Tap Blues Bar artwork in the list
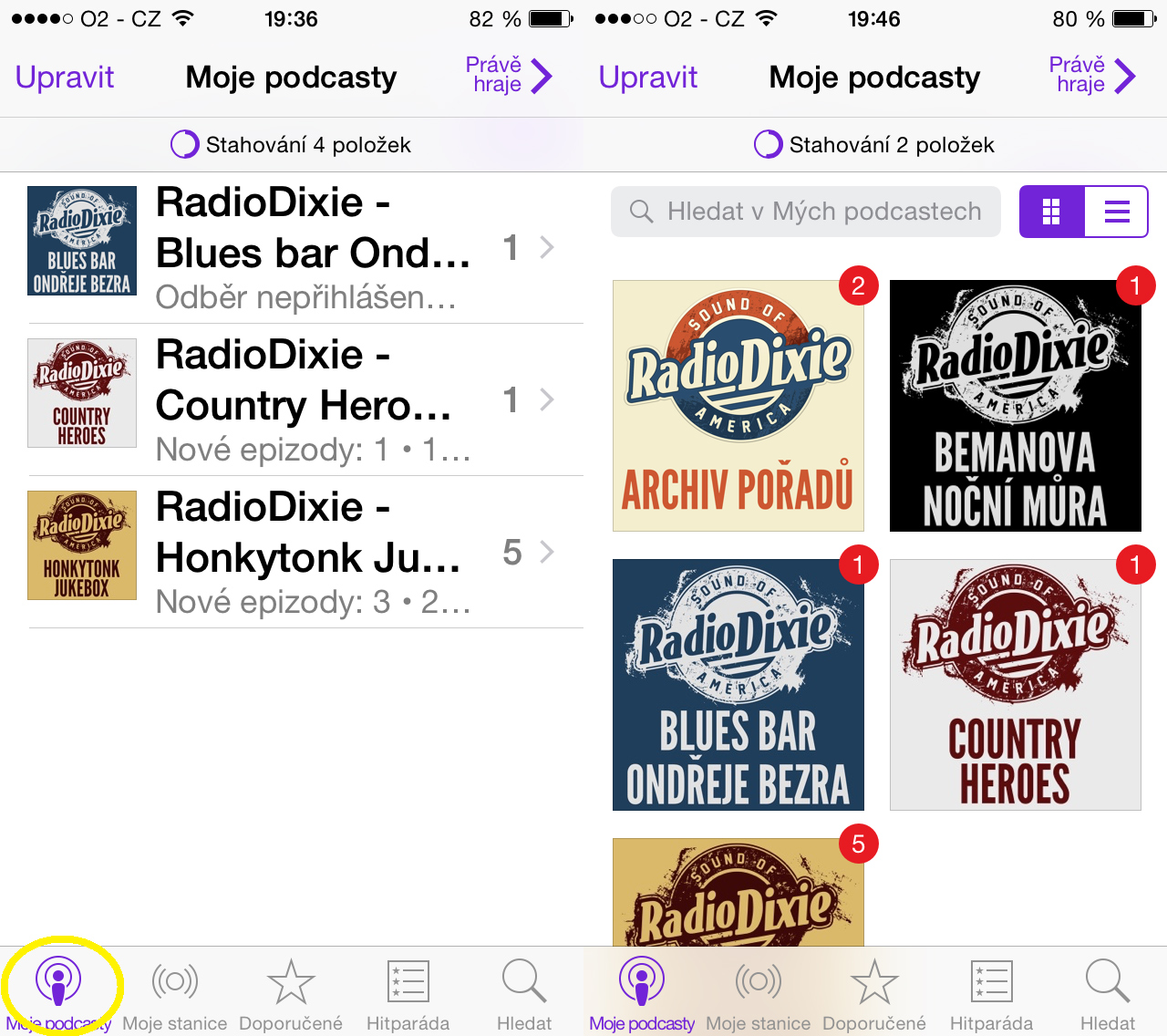 coord(82,241)
